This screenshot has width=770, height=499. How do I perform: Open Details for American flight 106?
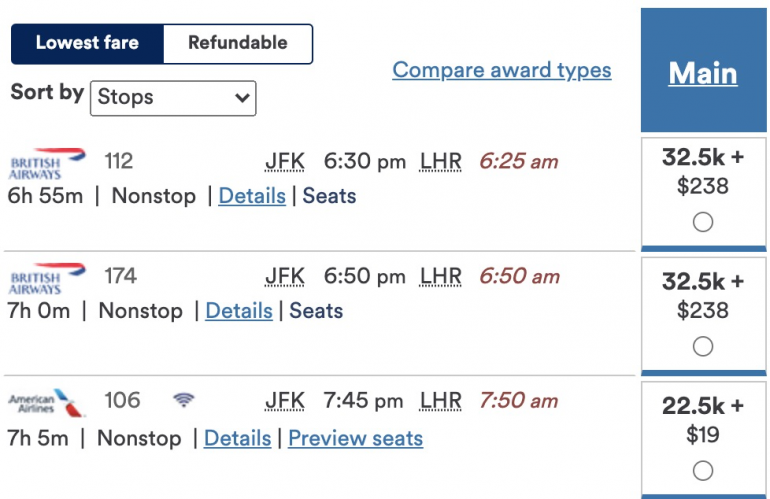point(237,438)
